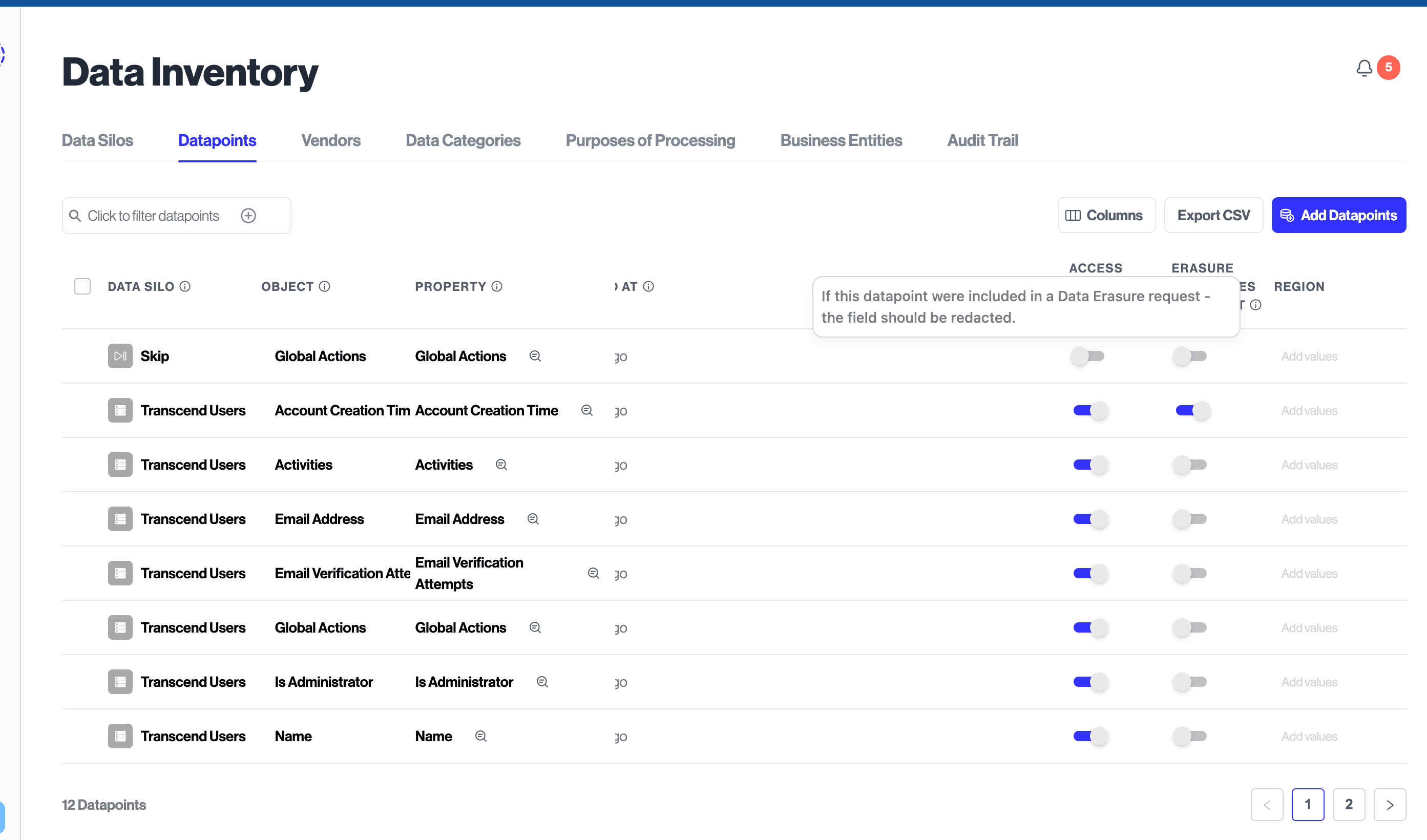Click the Property column info icon
This screenshot has height=840, width=1427.
pos(497,287)
